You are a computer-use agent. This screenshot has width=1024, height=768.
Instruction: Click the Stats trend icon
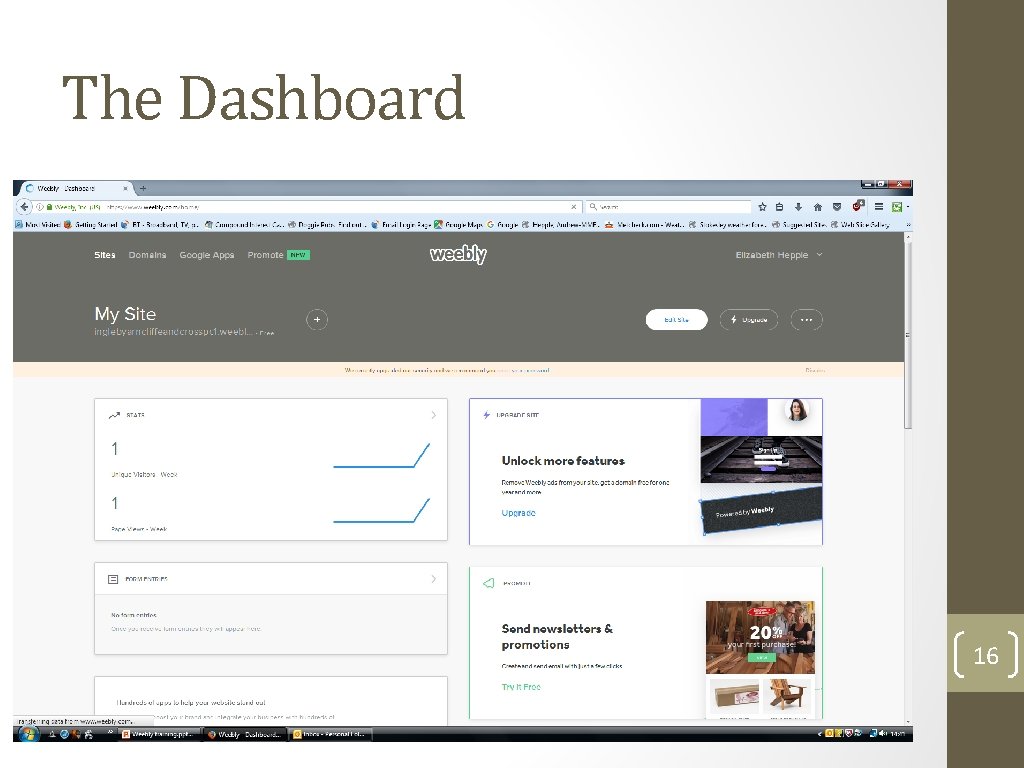click(114, 415)
